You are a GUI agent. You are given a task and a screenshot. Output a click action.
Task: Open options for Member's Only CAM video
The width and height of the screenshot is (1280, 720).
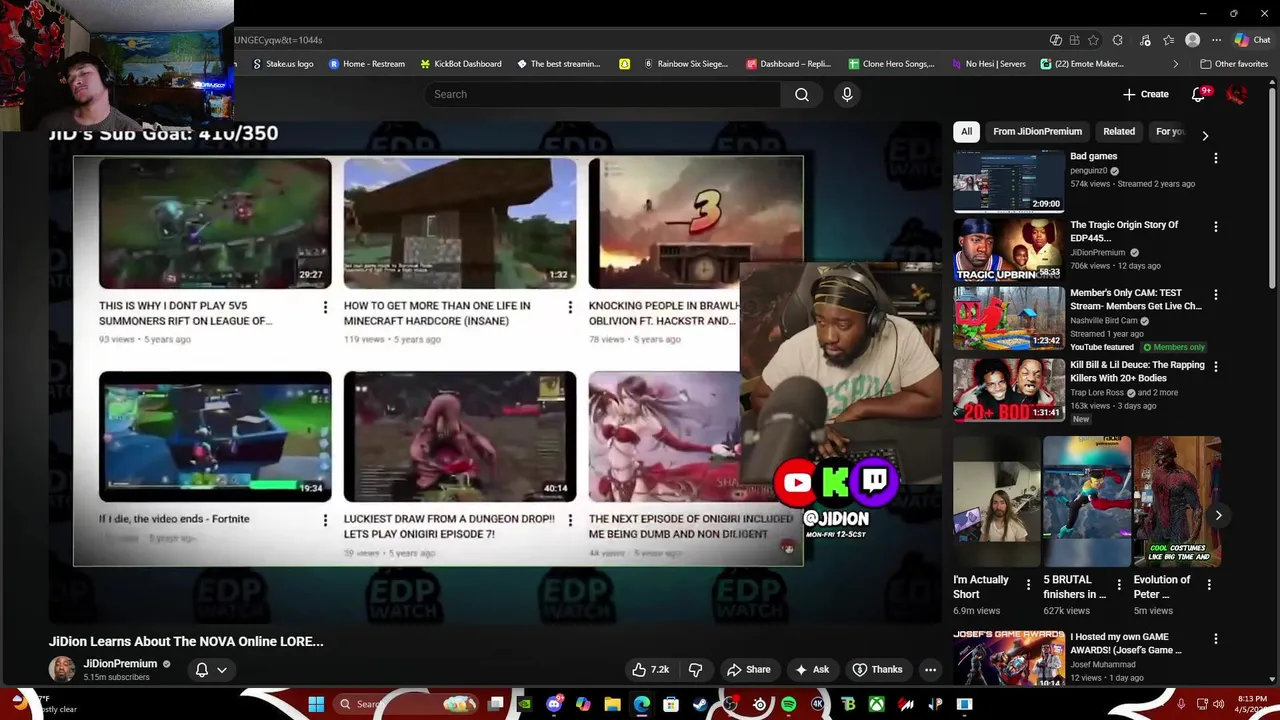click(x=1216, y=295)
